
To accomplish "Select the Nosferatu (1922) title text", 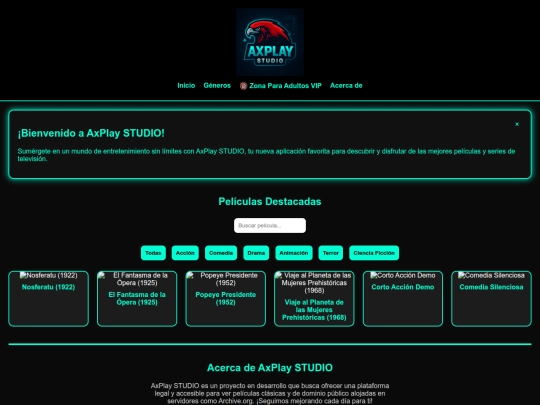I will 49,287.
